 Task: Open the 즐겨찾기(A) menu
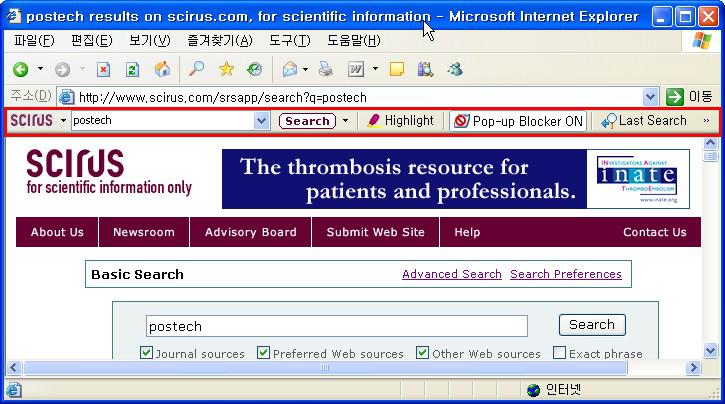tap(220, 41)
